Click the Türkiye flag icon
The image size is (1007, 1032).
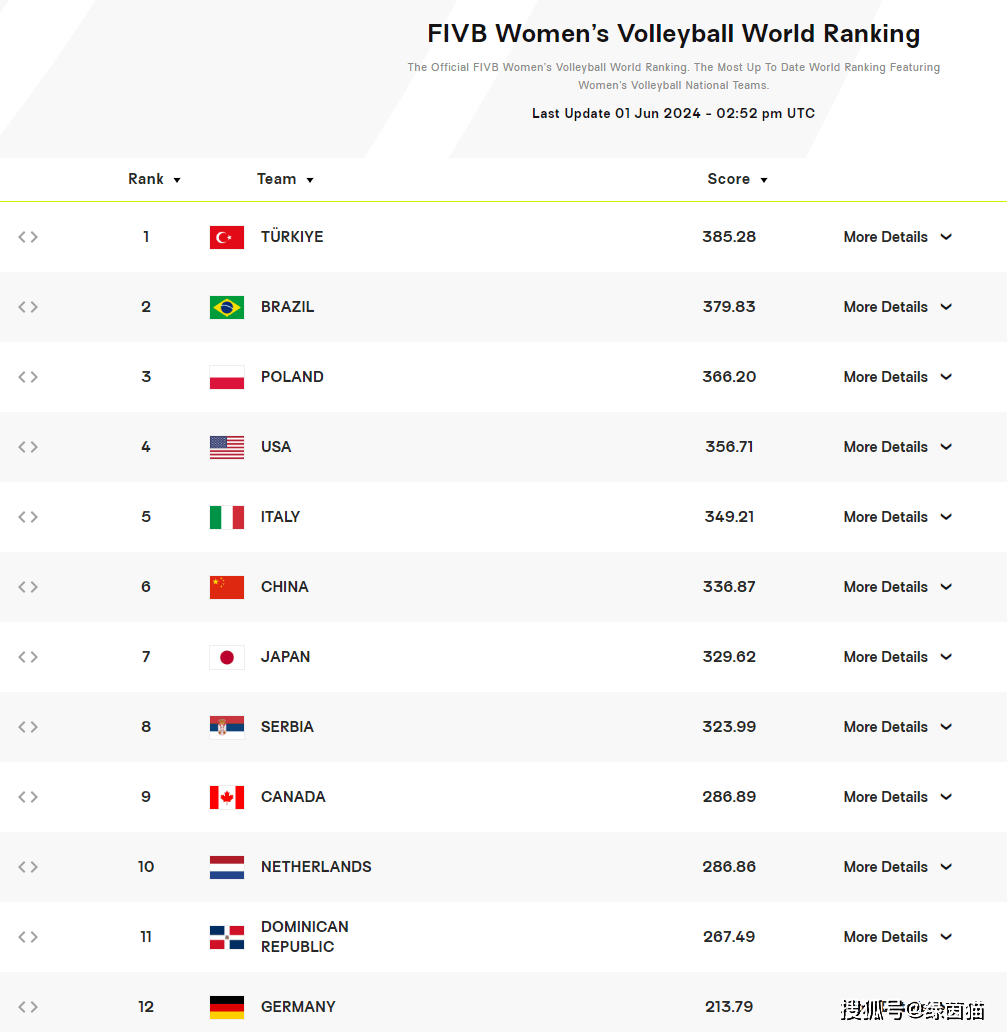(227, 237)
